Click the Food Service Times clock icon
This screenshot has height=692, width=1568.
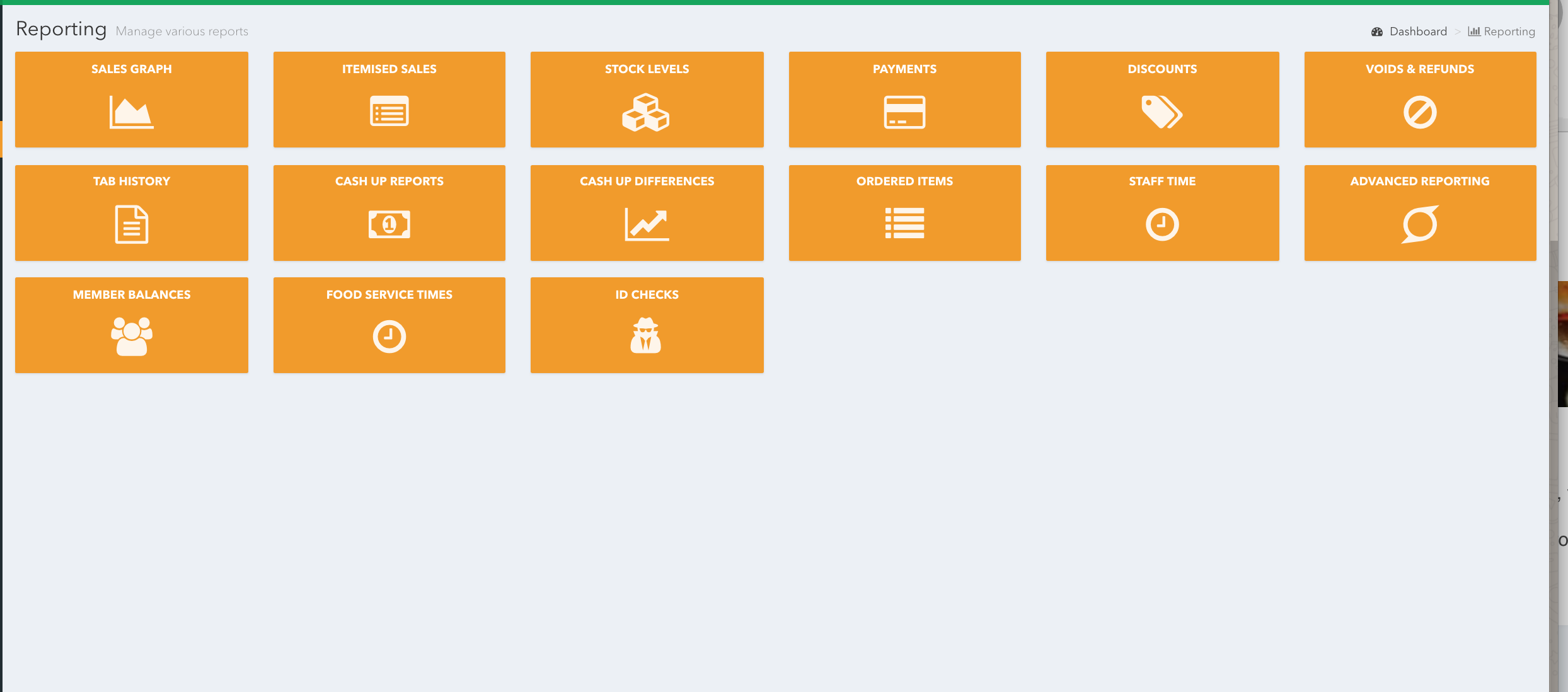click(389, 337)
